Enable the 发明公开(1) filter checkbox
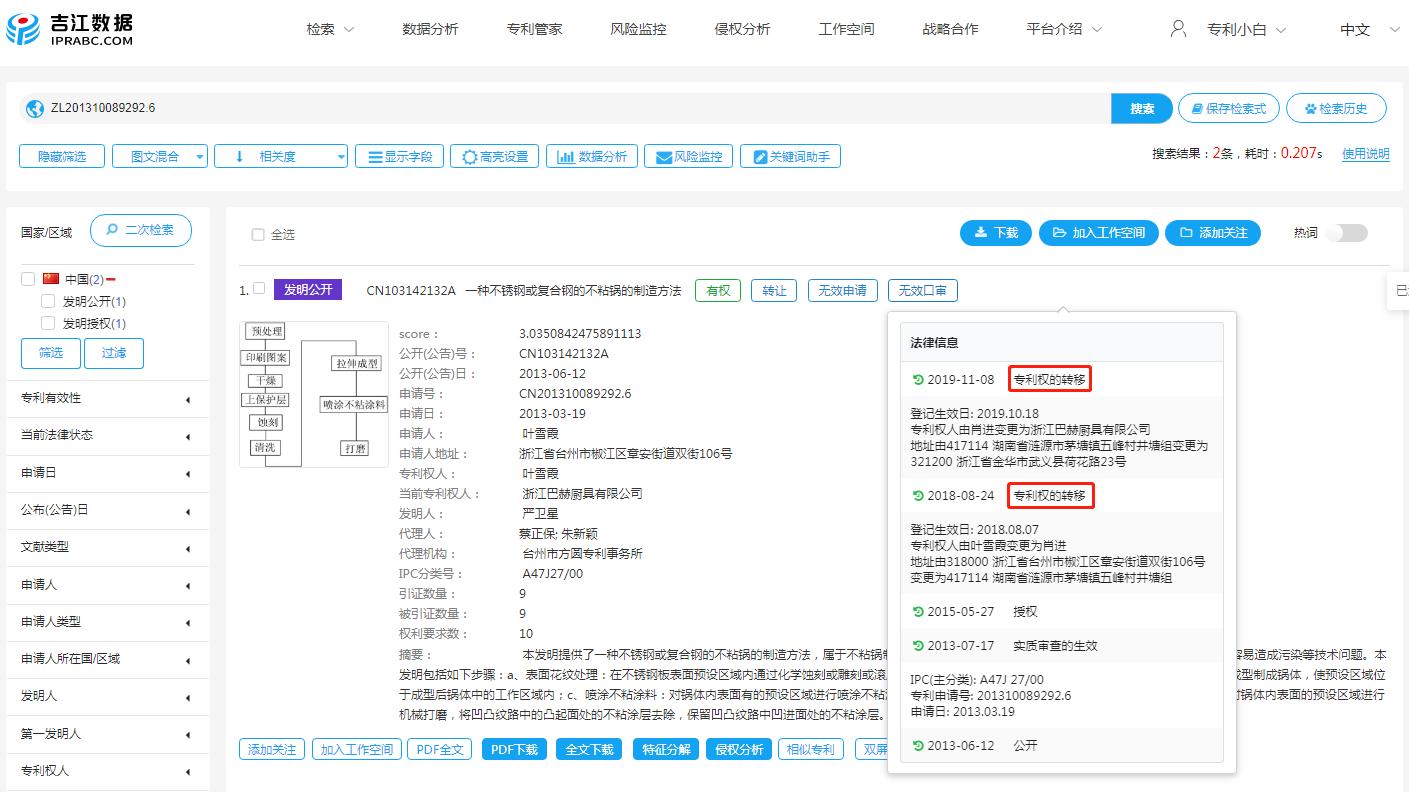 [46, 301]
